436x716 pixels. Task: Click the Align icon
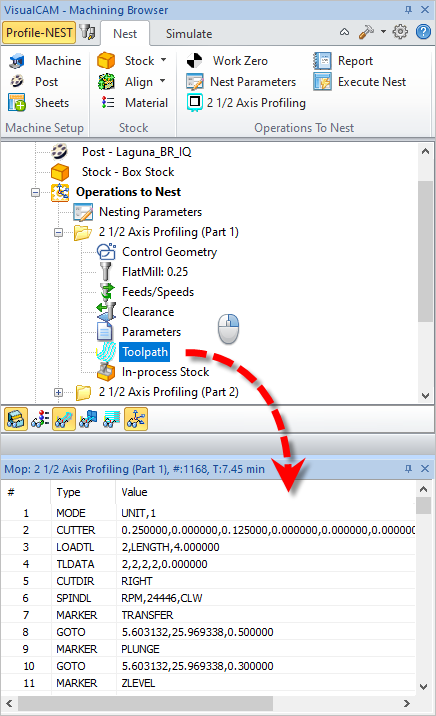click(x=106, y=82)
